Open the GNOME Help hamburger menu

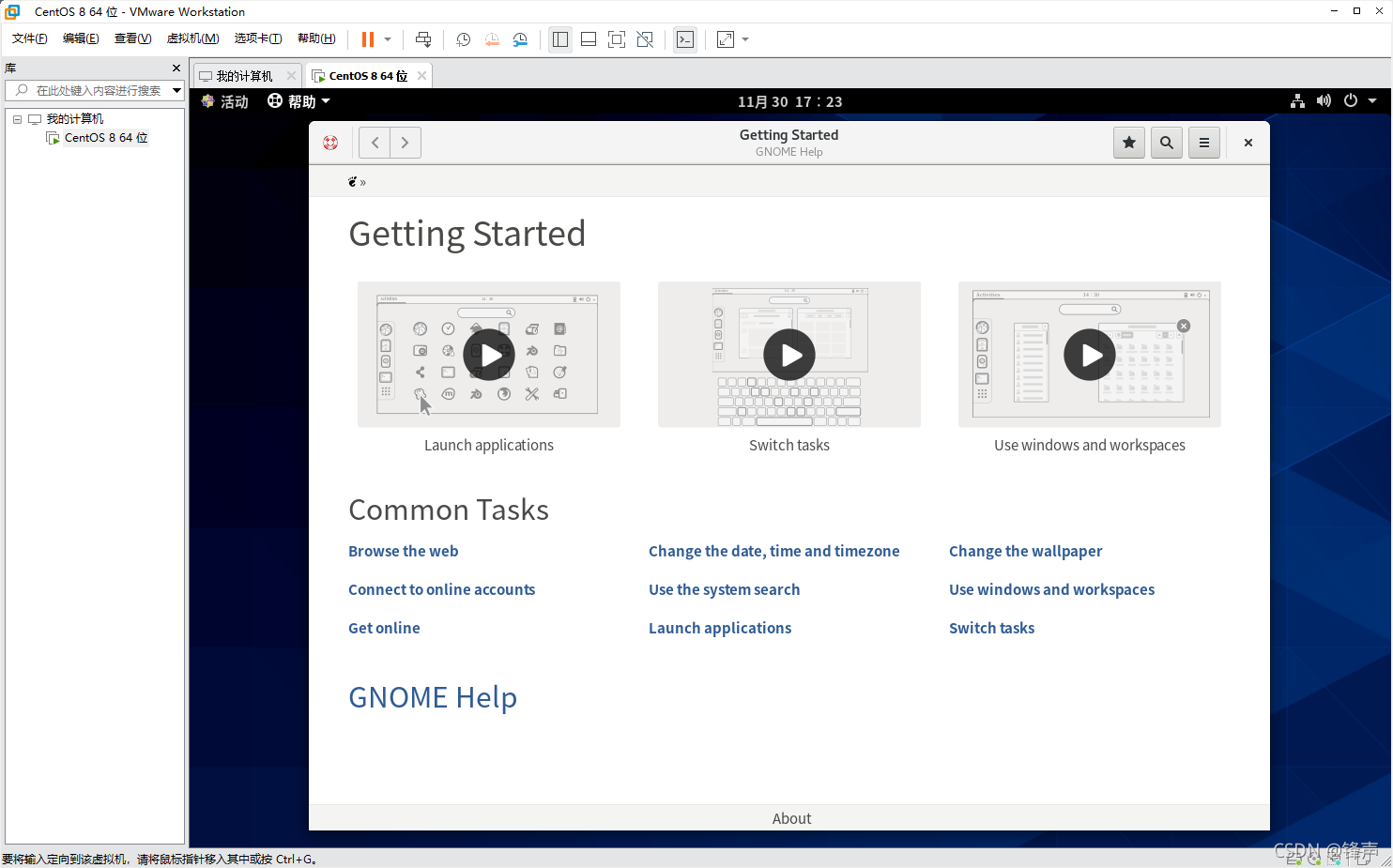[x=1204, y=143]
